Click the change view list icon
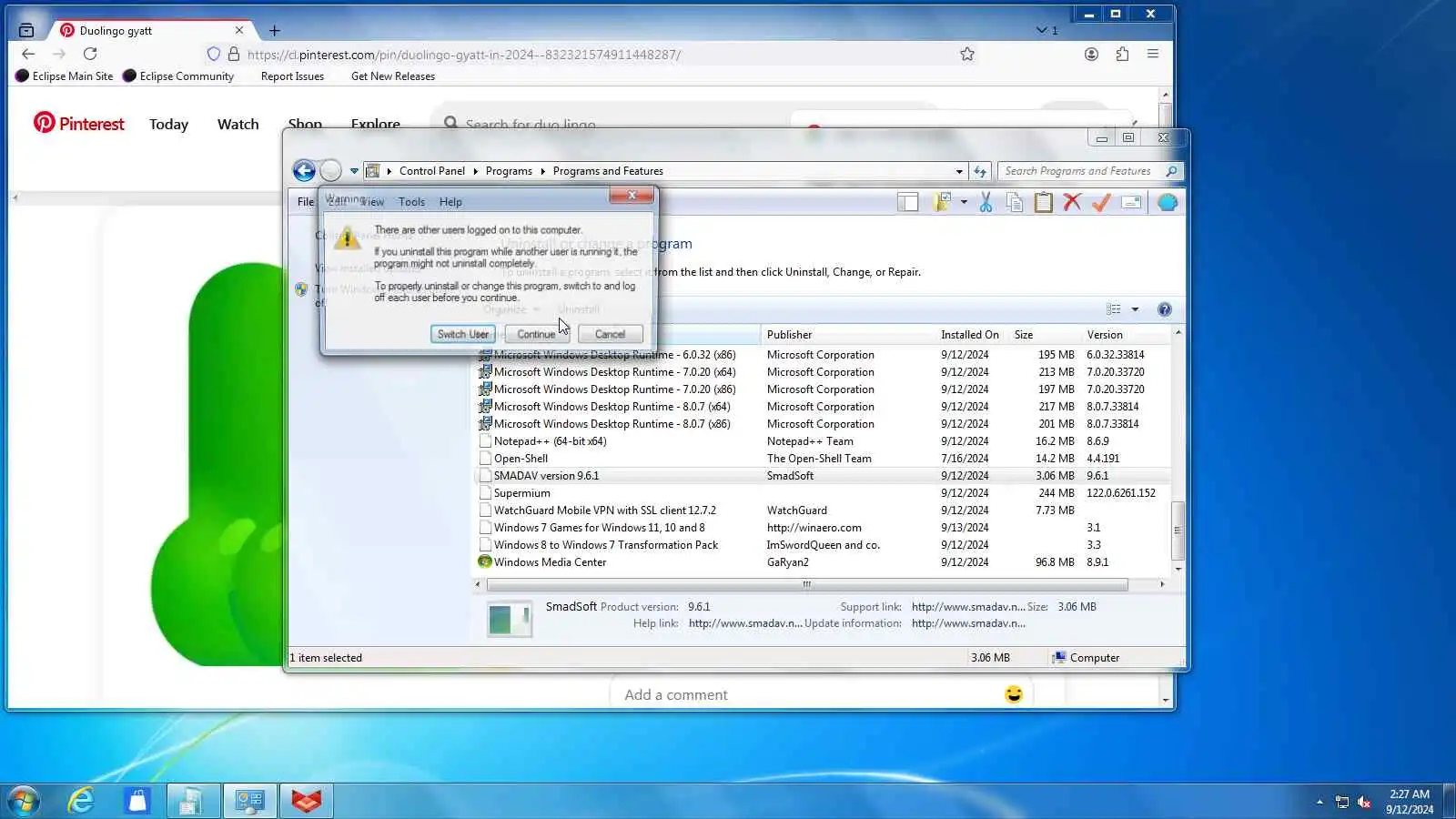Screen dimensions: 1456x819 pyautogui.click(x=1114, y=309)
